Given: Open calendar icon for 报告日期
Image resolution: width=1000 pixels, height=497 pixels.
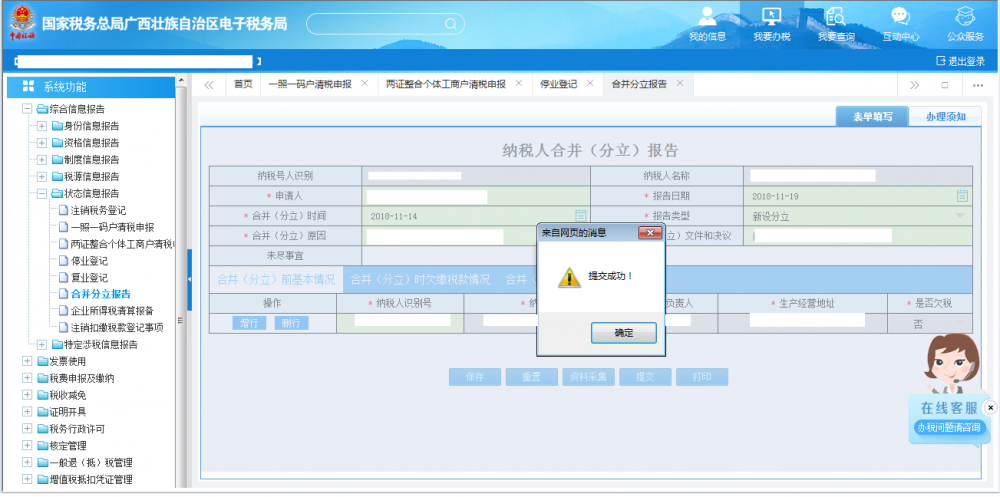Looking at the screenshot, I should 962,196.
